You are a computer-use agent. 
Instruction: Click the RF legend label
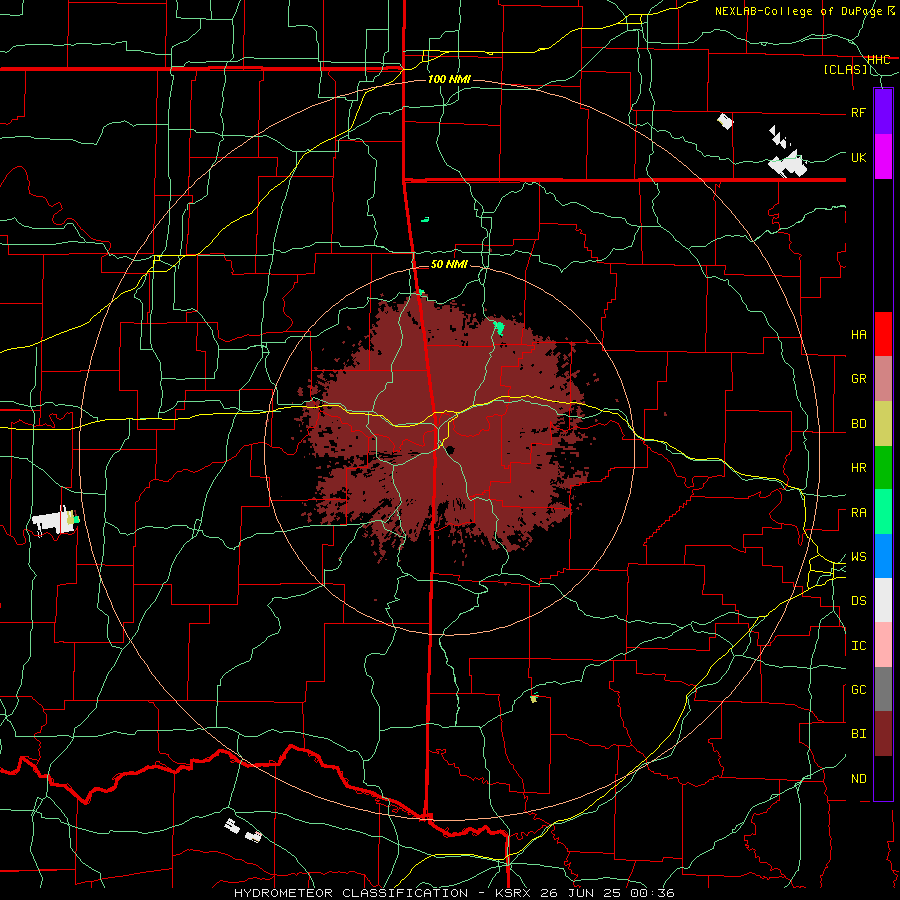pos(859,112)
